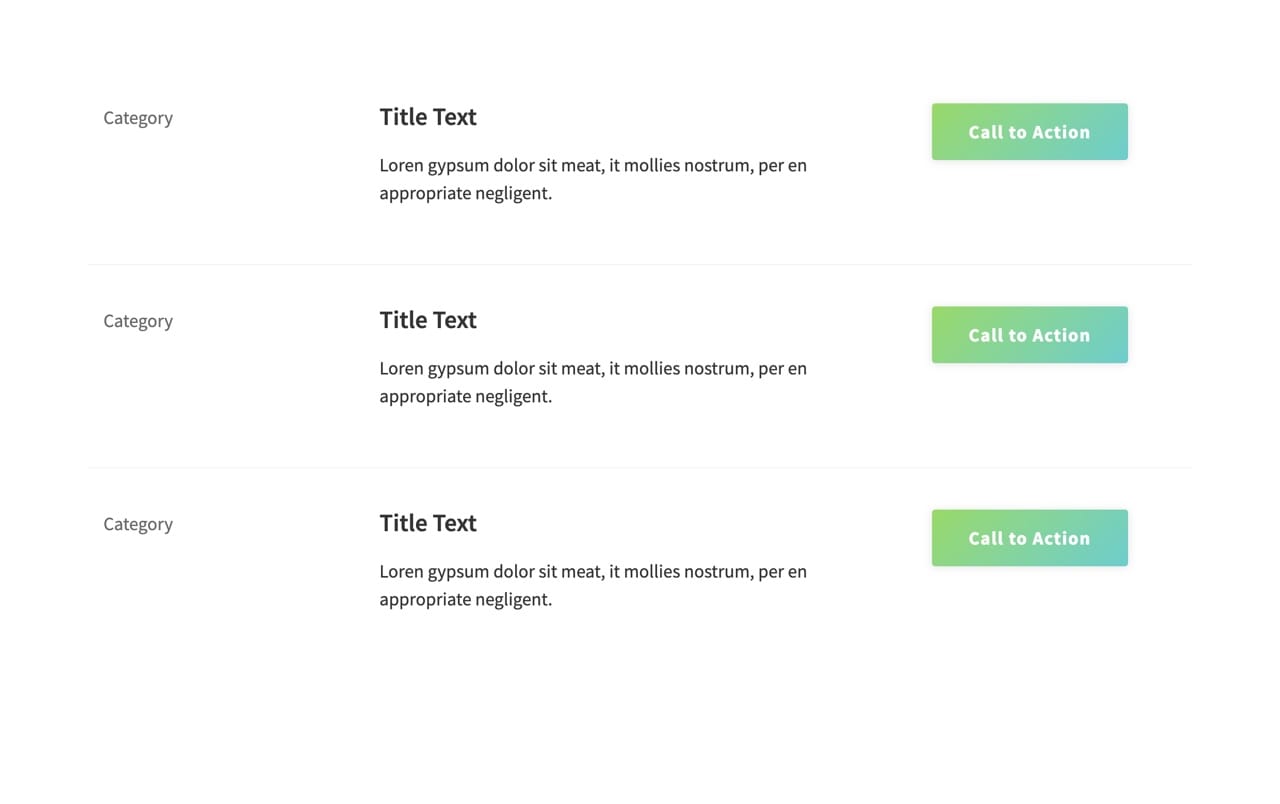Open the Title Text heading in the top row
Image resolution: width=1280 pixels, height=804 pixels.
pyautogui.click(x=428, y=117)
